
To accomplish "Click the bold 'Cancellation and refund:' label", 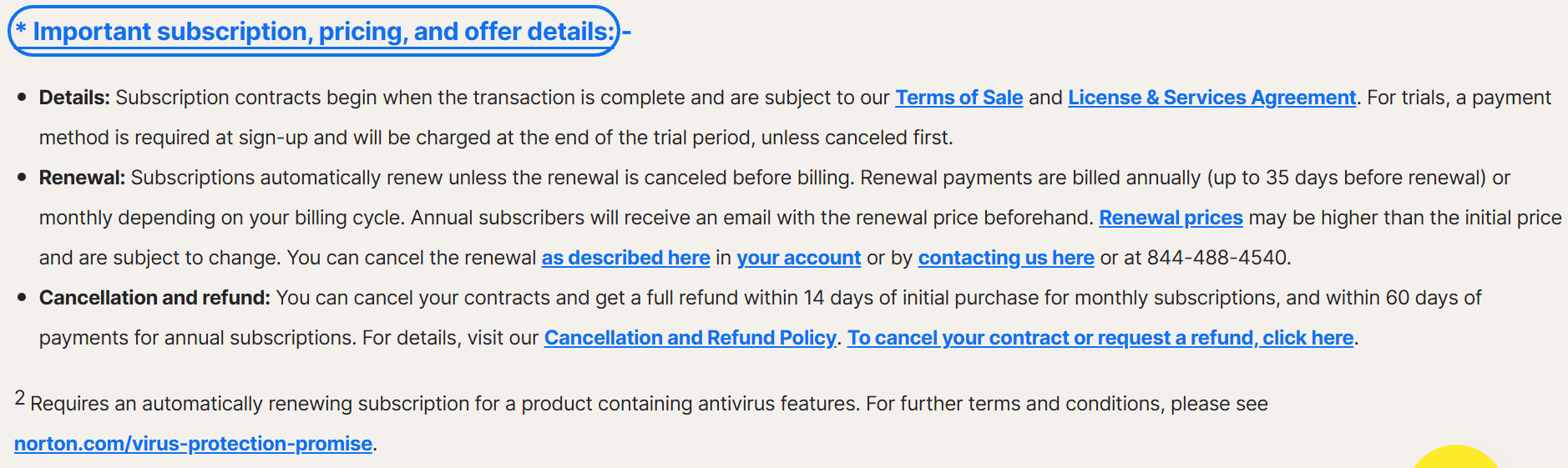I will (x=154, y=298).
